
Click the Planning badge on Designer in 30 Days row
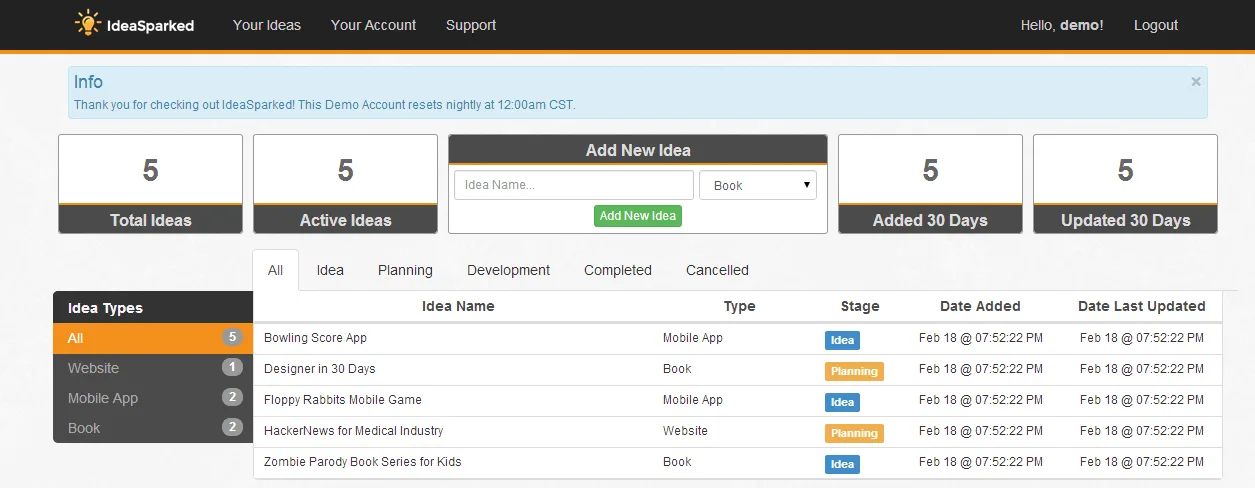854,371
